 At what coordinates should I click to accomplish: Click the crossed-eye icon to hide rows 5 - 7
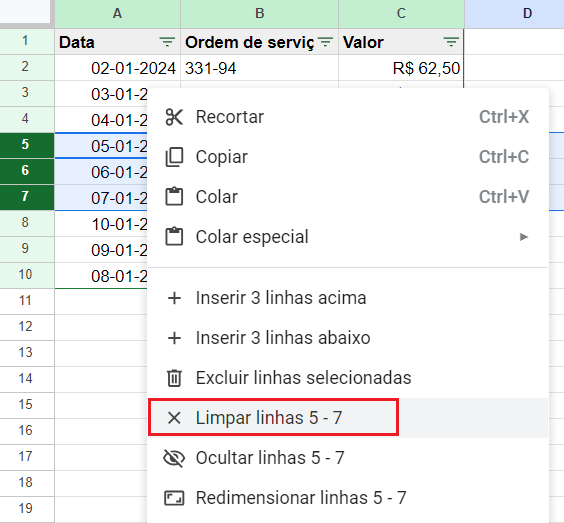click(x=174, y=458)
